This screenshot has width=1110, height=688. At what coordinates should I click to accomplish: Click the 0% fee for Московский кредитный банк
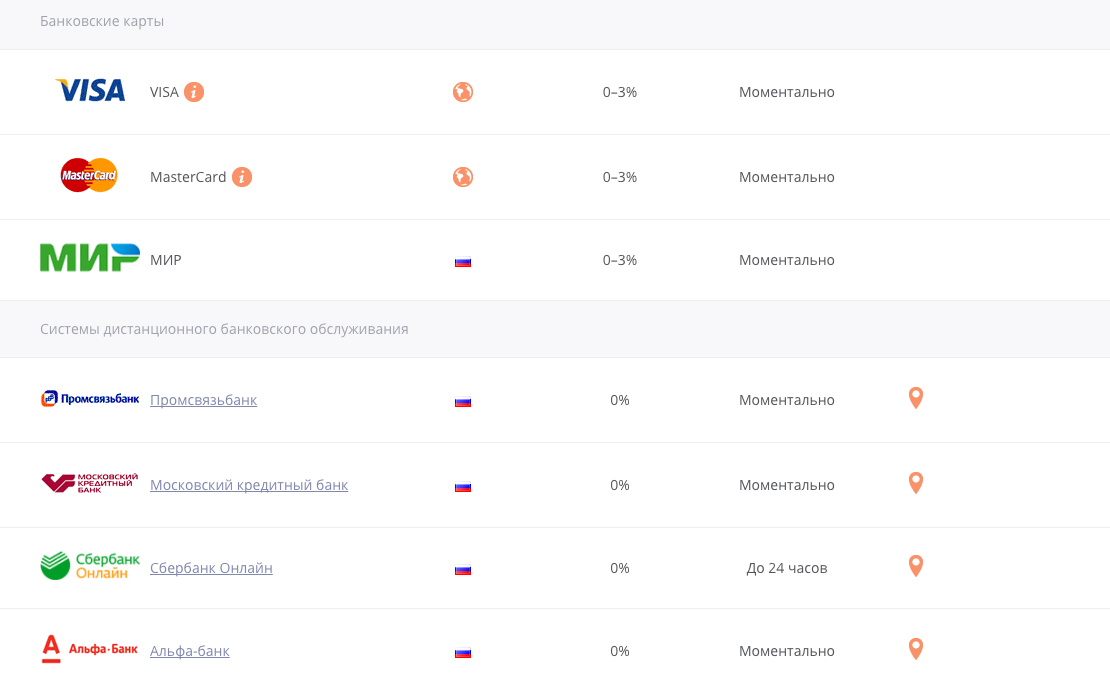click(619, 485)
